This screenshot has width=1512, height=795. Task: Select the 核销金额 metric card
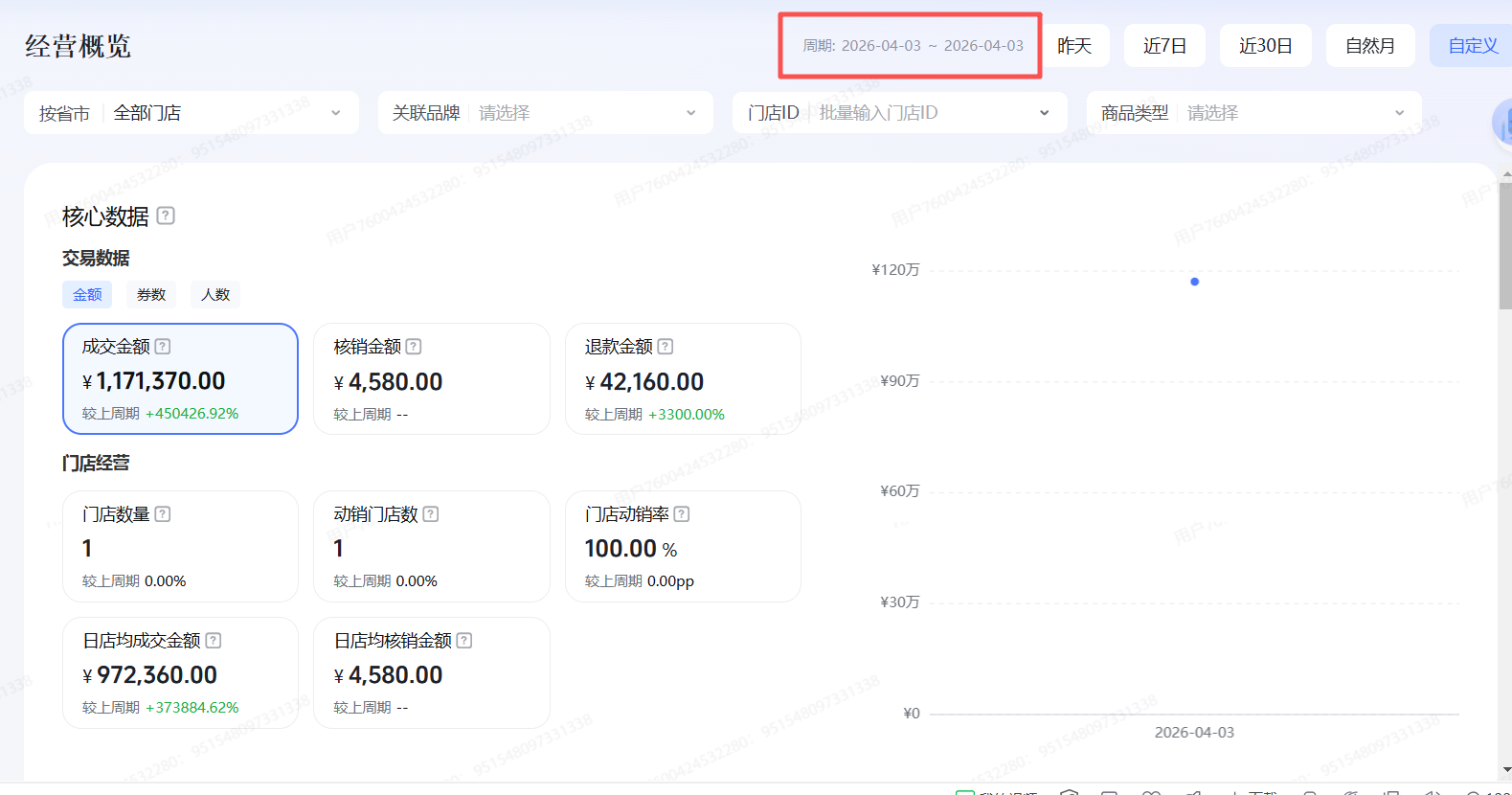coord(432,378)
